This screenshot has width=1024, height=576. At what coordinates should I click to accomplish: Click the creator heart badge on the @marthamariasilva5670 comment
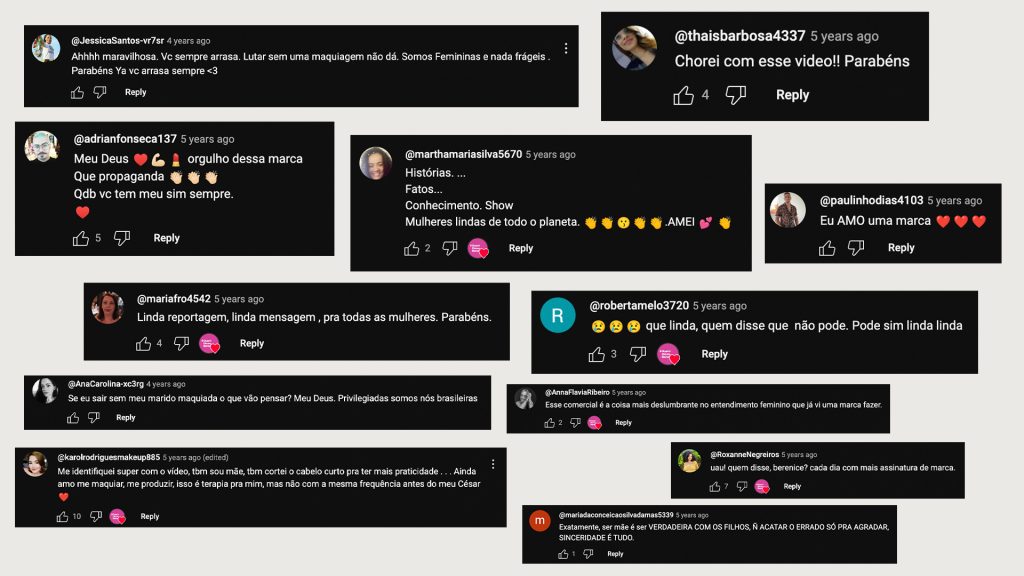click(478, 249)
